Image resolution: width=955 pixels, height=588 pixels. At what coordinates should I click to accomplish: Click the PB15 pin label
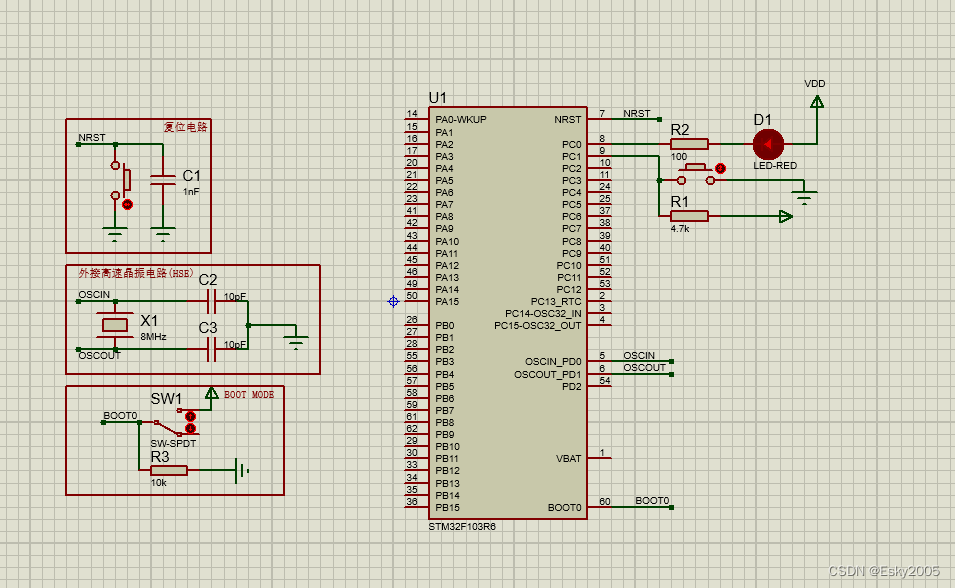447,507
